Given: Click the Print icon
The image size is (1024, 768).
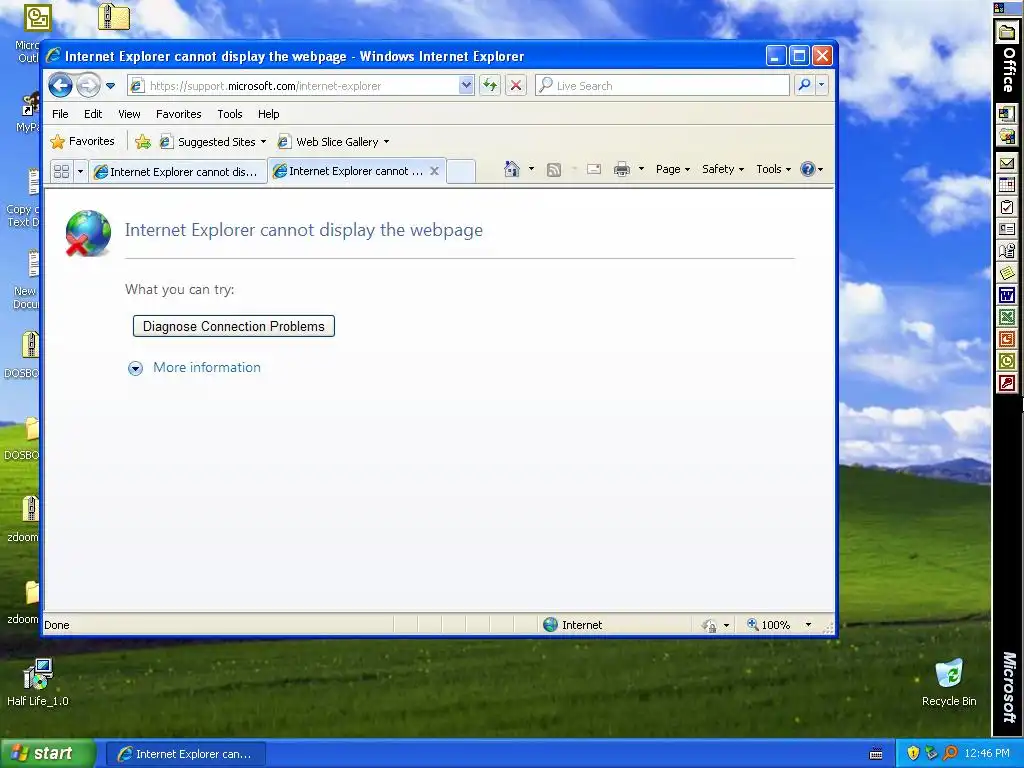Looking at the screenshot, I should click(x=622, y=170).
